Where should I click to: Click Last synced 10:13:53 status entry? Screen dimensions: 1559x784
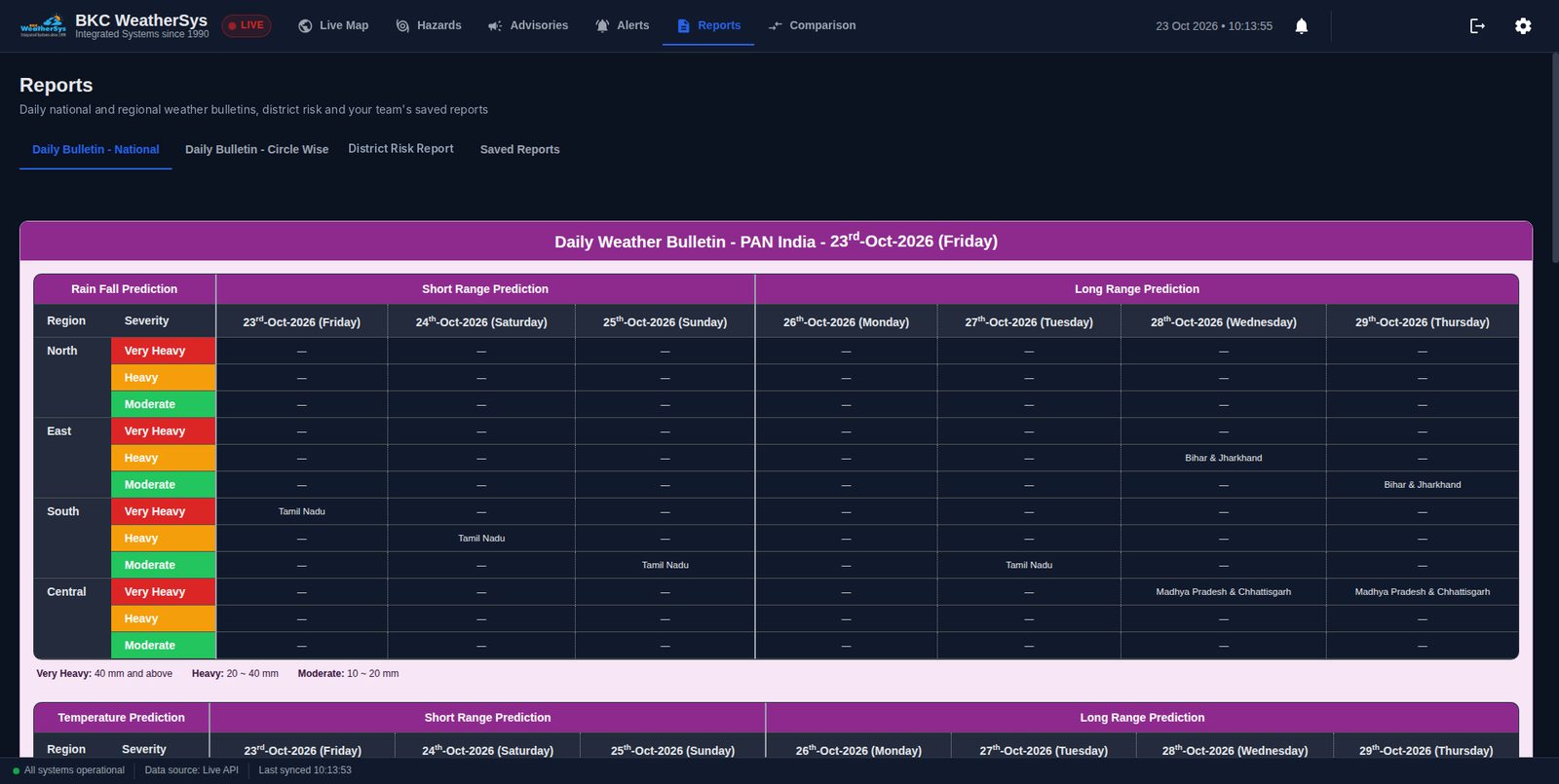coord(305,770)
